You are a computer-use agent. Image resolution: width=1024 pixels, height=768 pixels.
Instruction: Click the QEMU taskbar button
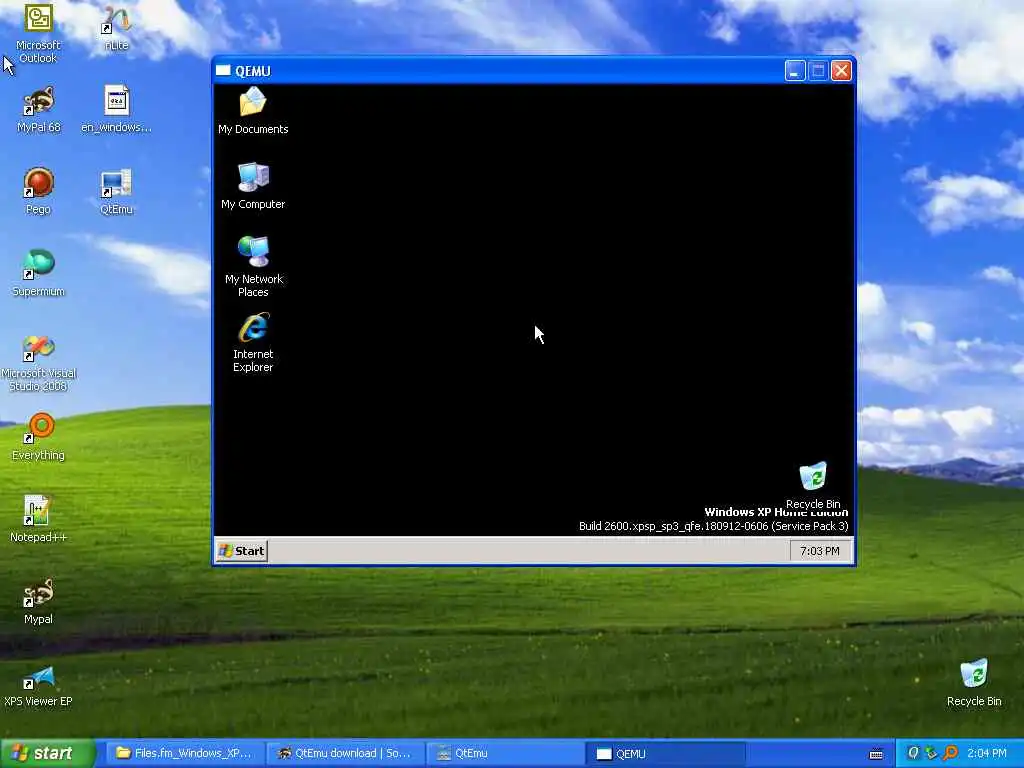665,754
